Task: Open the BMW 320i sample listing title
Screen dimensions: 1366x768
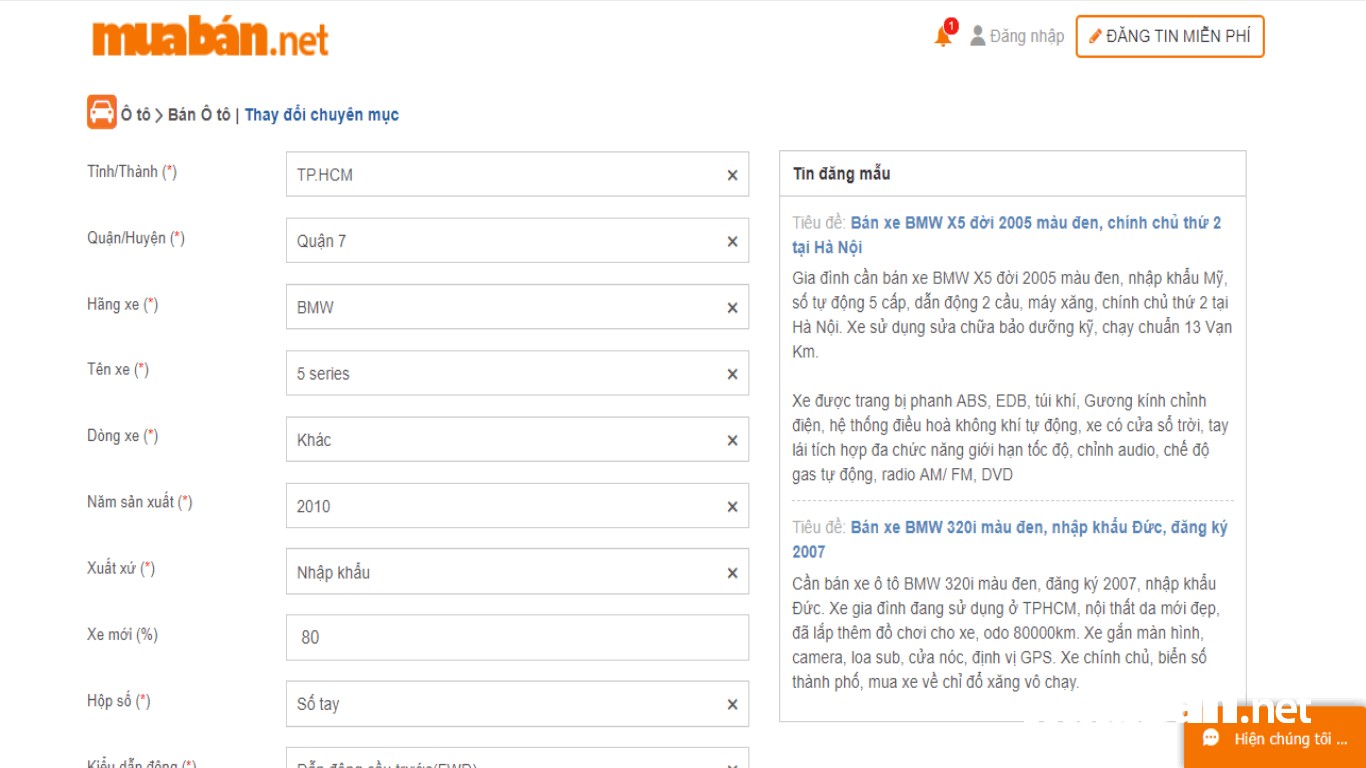Action: point(1010,539)
